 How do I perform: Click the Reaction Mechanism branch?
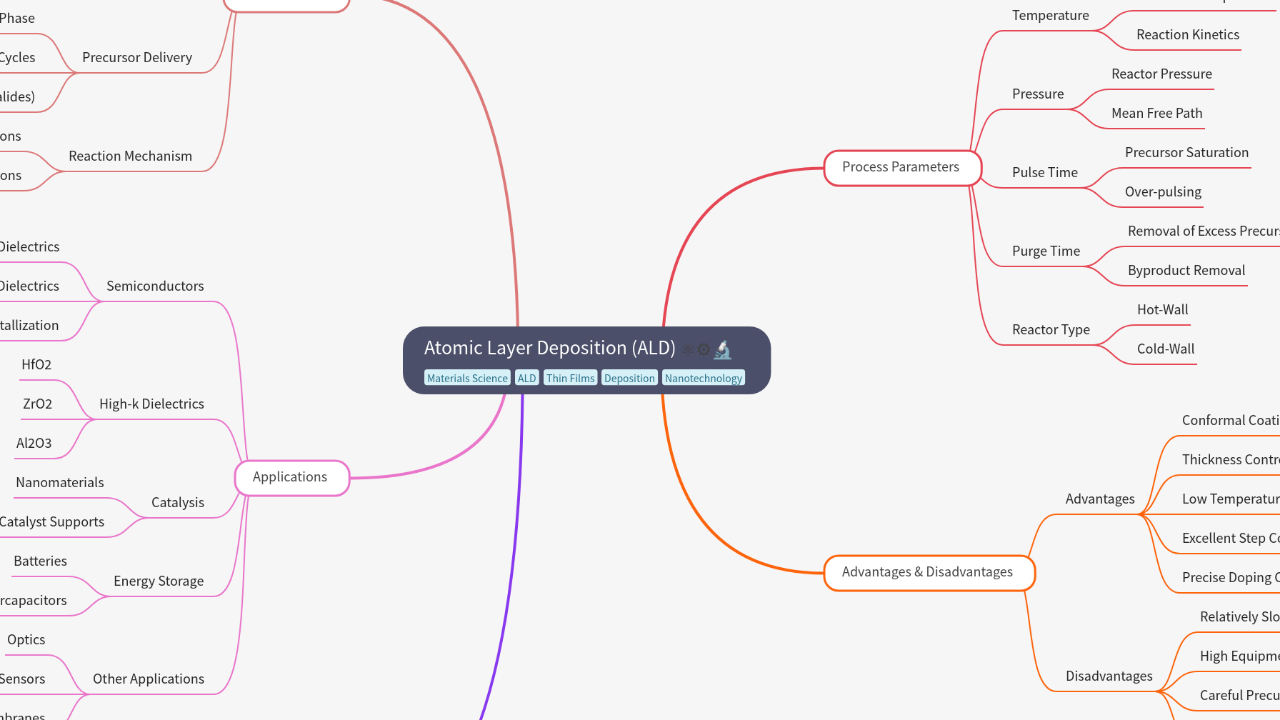(130, 156)
